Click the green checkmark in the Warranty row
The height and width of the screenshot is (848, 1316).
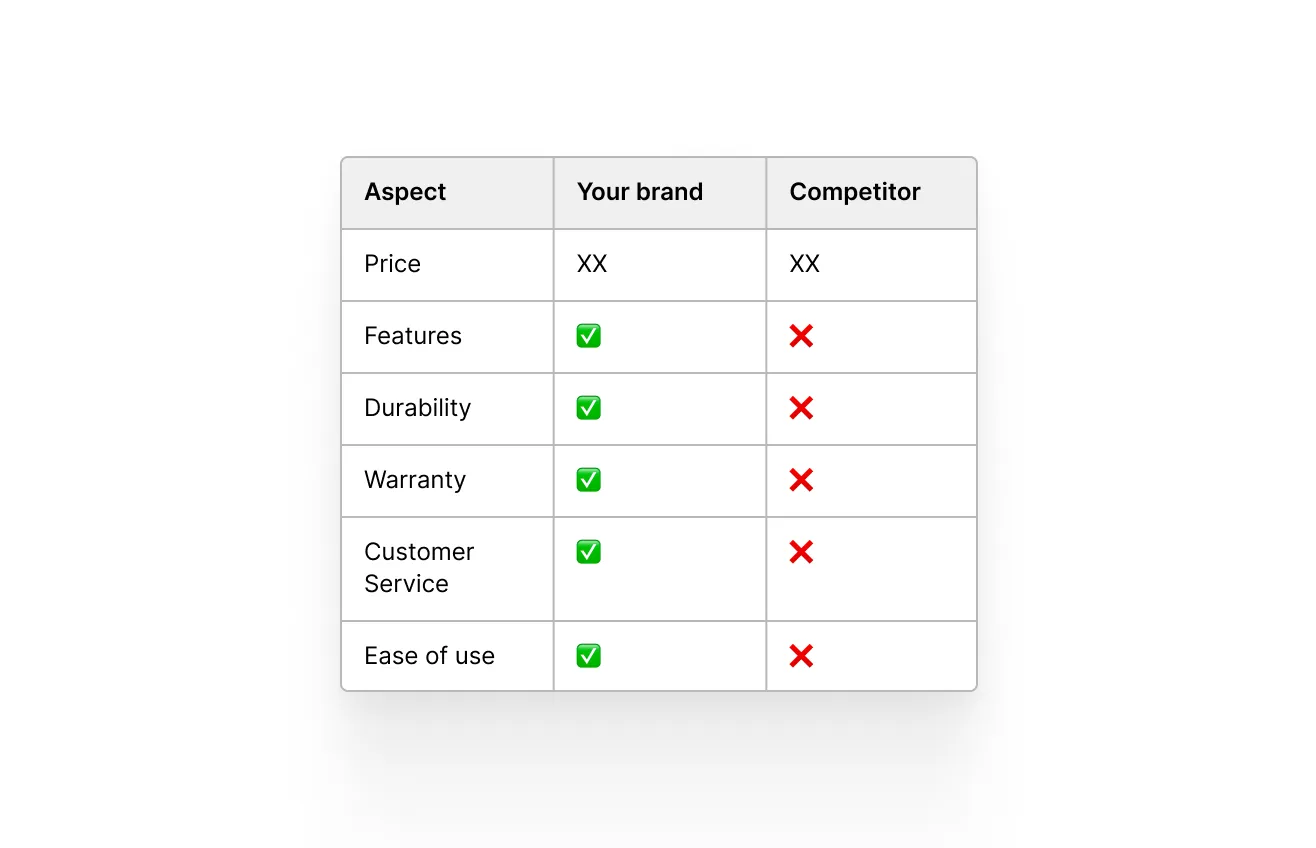click(588, 480)
